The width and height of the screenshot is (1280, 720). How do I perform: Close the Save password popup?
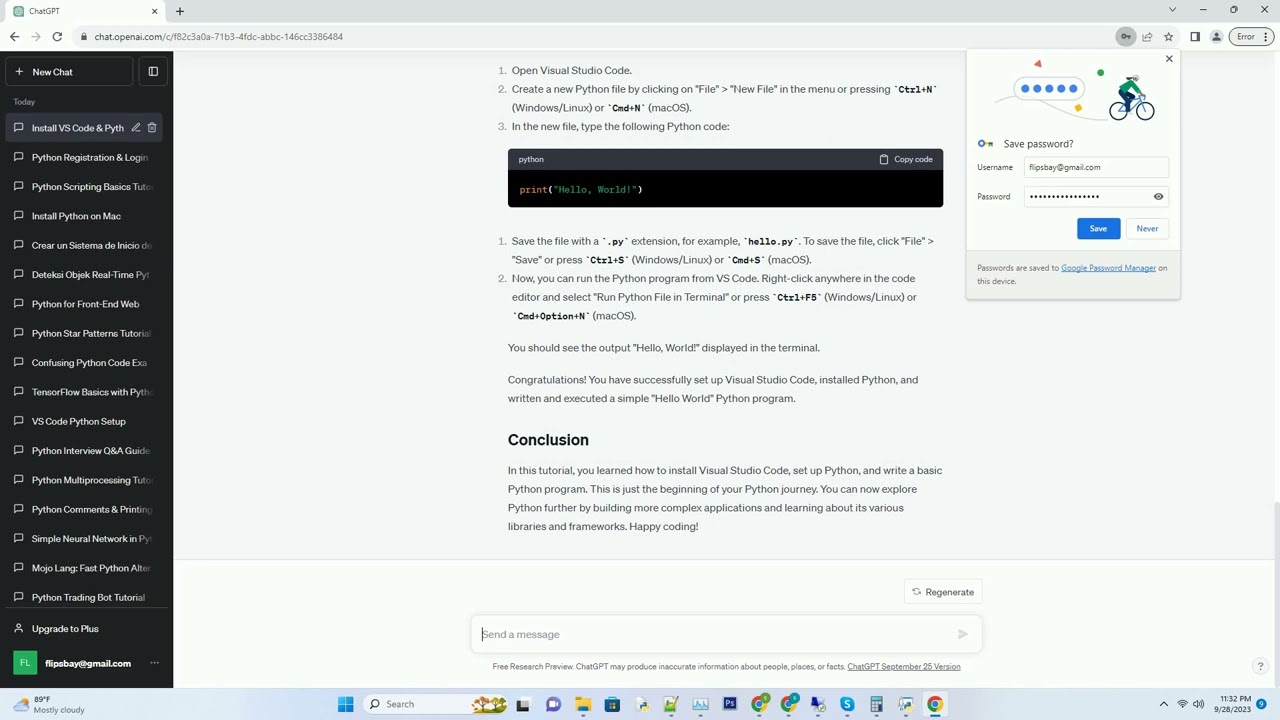pyautogui.click(x=1169, y=59)
